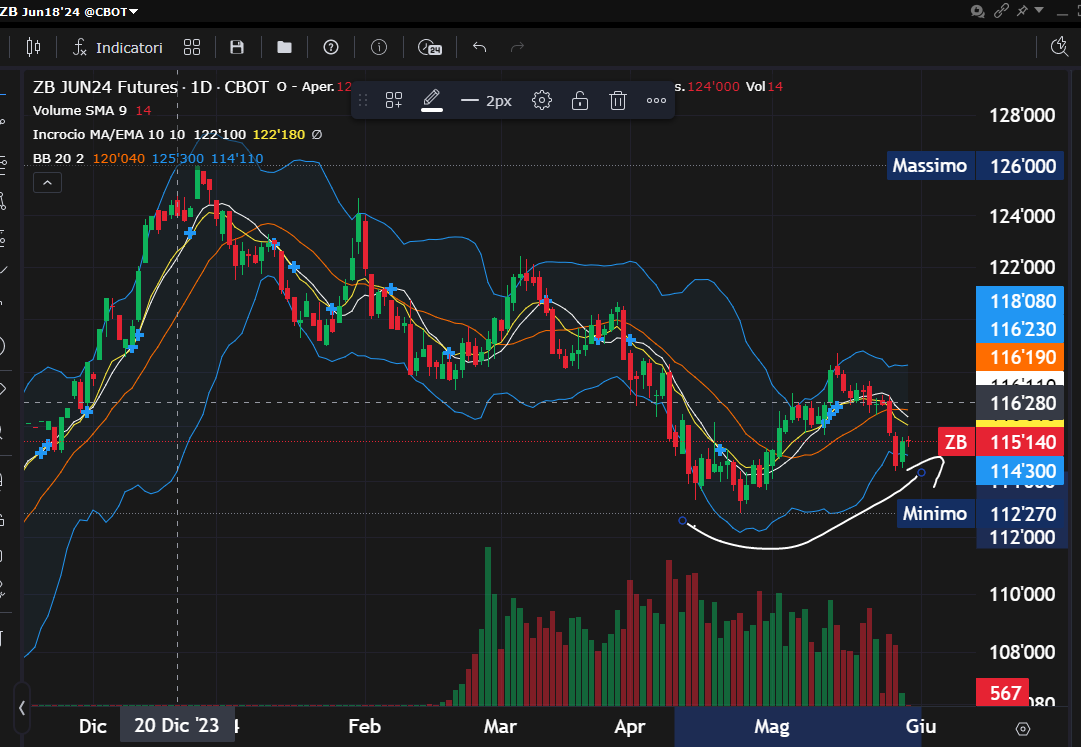Click the curved arrow end anchor point
1081x747 pixels.
click(921, 473)
